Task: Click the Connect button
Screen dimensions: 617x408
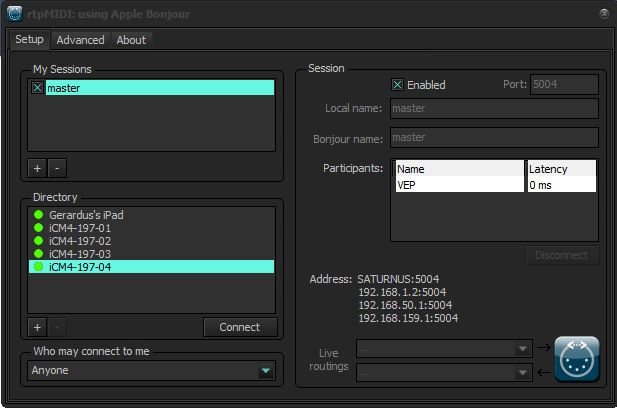Action: [240, 327]
